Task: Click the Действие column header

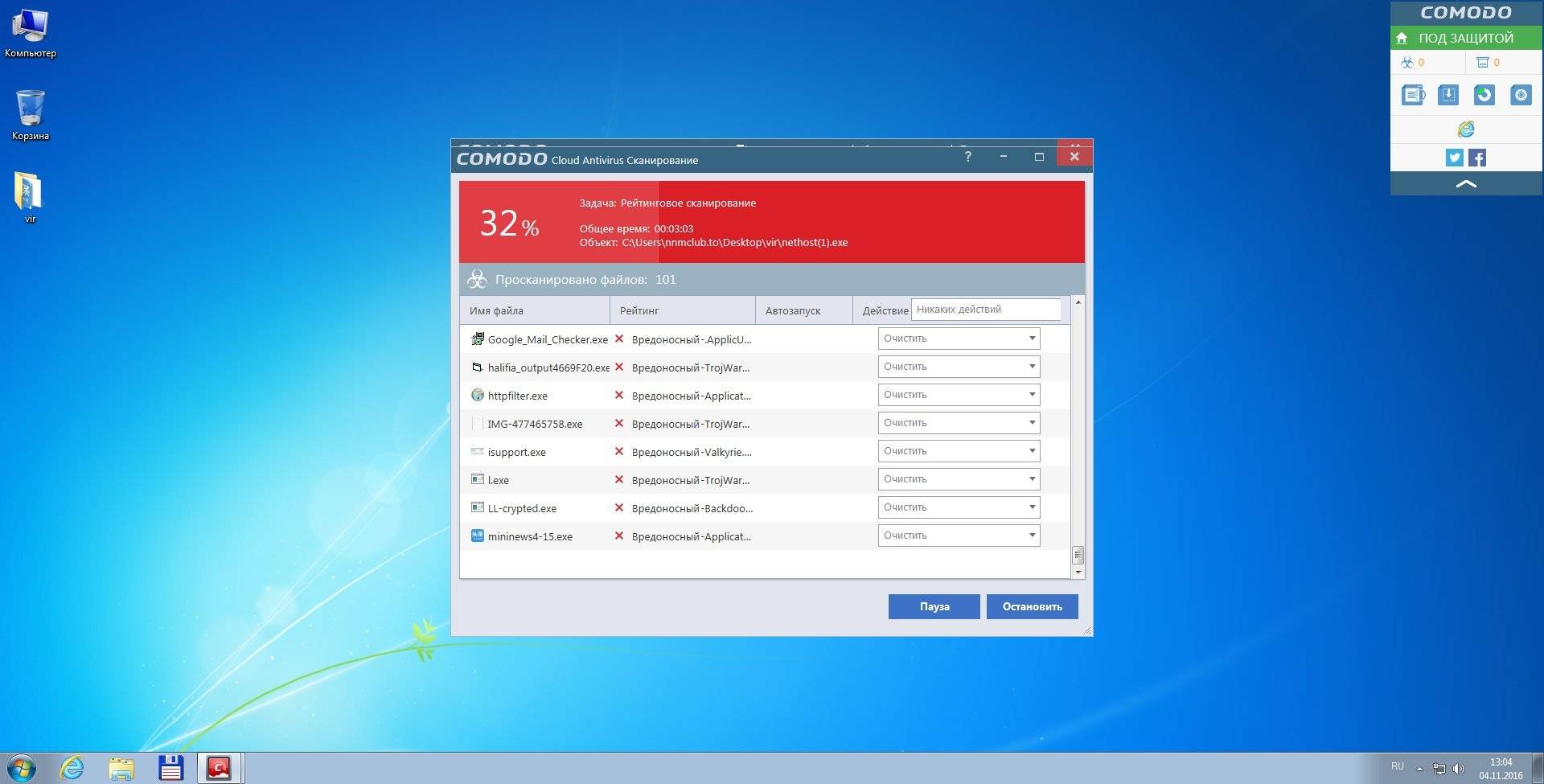Action: (885, 310)
